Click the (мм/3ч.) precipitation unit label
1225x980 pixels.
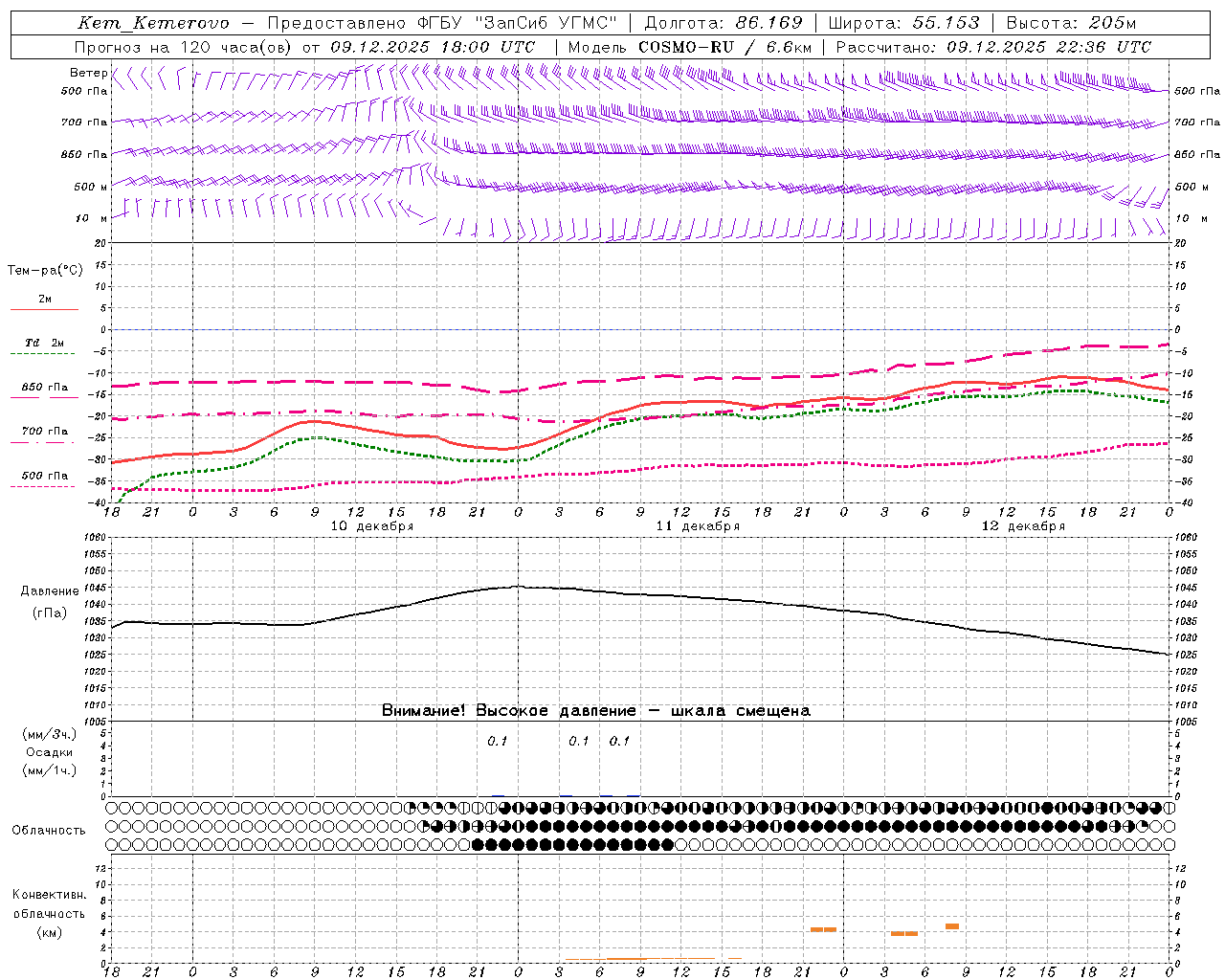pos(50,734)
